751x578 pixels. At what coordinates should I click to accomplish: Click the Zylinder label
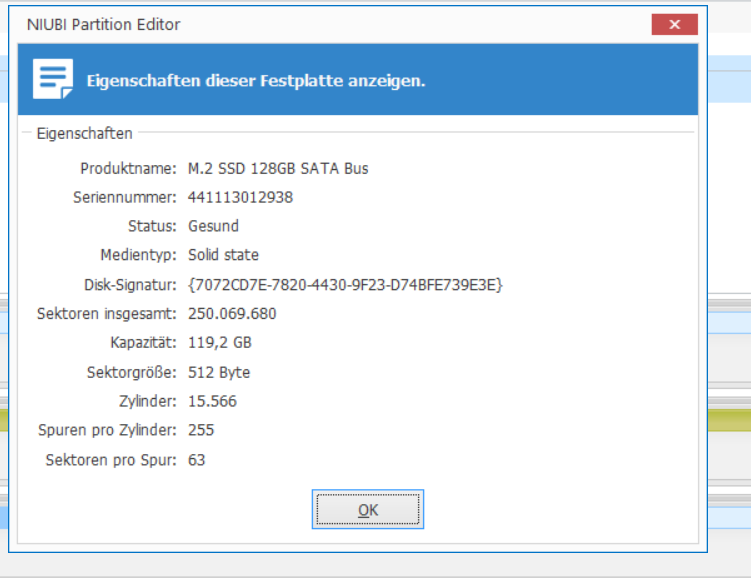click(148, 401)
